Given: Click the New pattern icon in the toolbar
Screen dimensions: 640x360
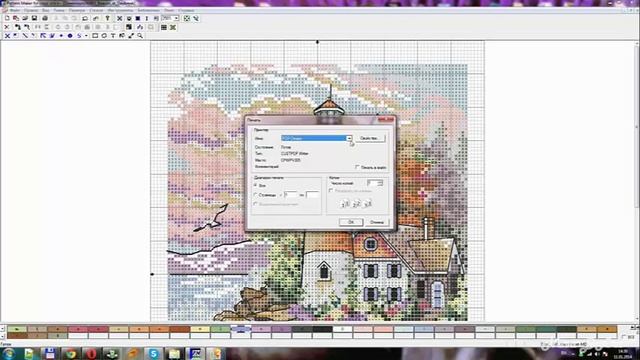Looking at the screenshot, I should tap(7, 18).
